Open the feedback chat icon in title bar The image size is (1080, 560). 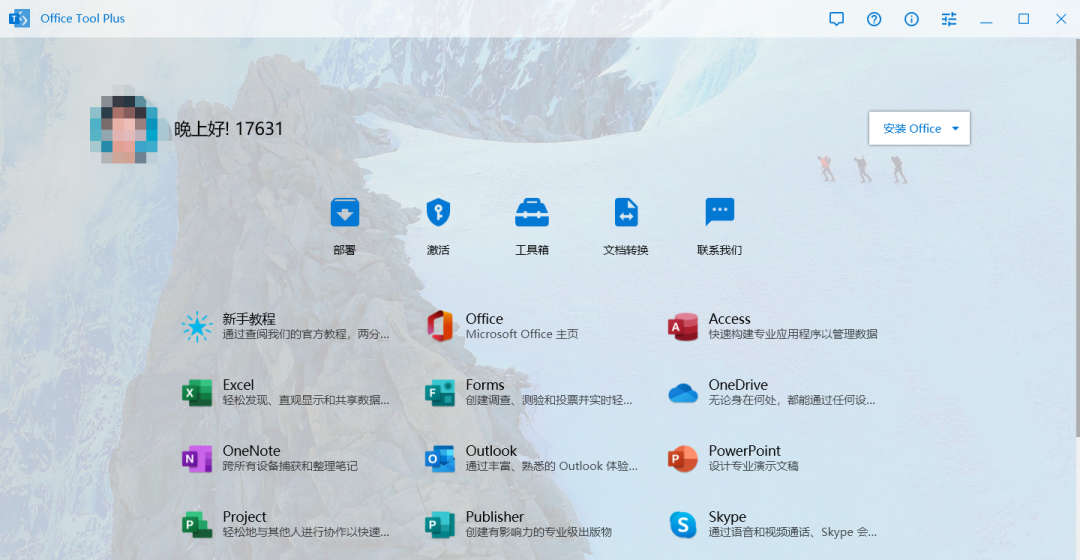click(836, 19)
